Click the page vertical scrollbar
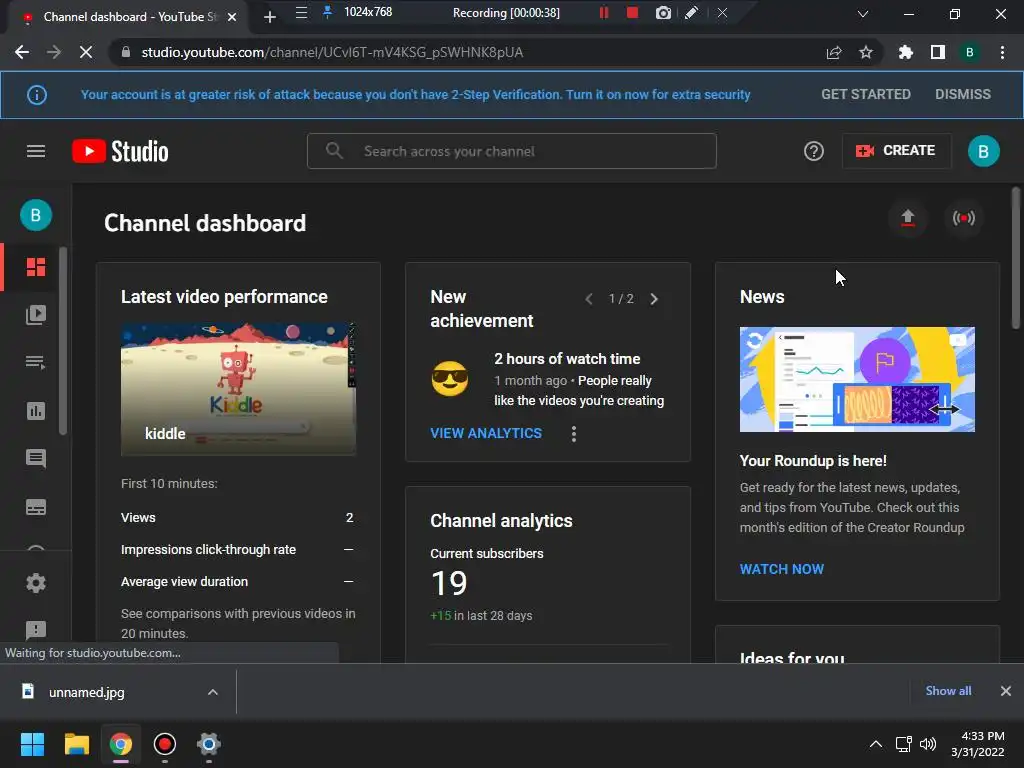Image resolution: width=1024 pixels, height=768 pixels. tap(1016, 258)
